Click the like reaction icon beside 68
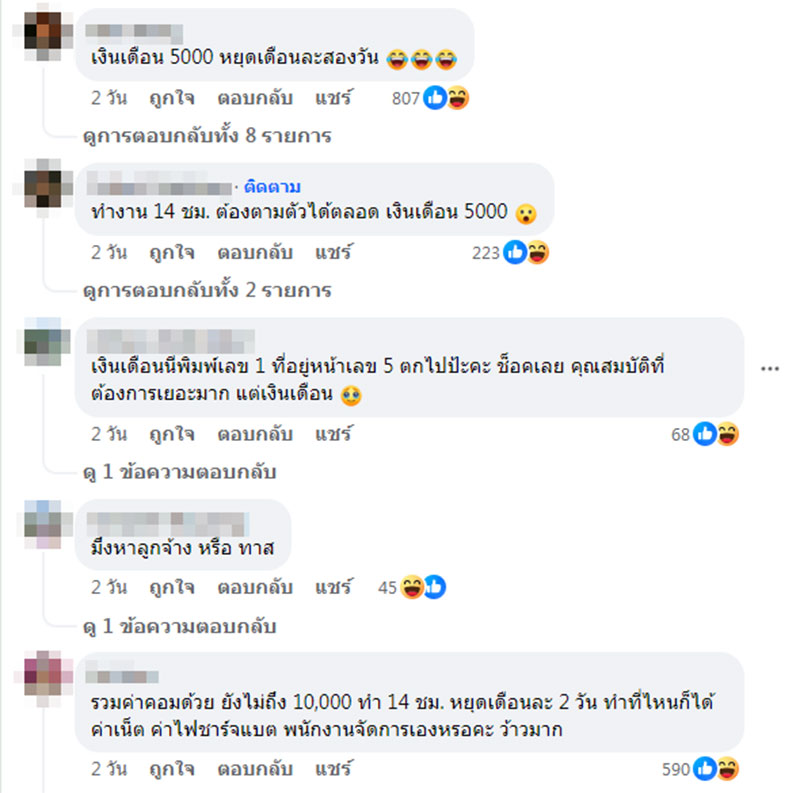 coord(705,434)
